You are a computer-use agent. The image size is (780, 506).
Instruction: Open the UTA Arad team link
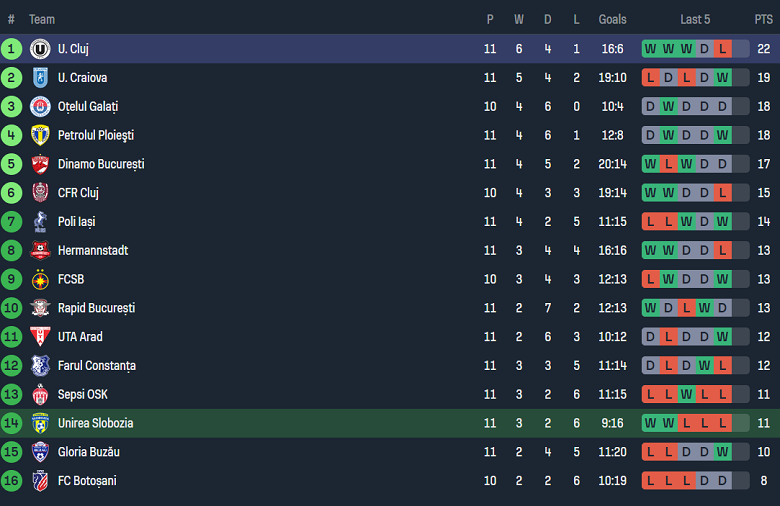pyautogui.click(x=80, y=337)
